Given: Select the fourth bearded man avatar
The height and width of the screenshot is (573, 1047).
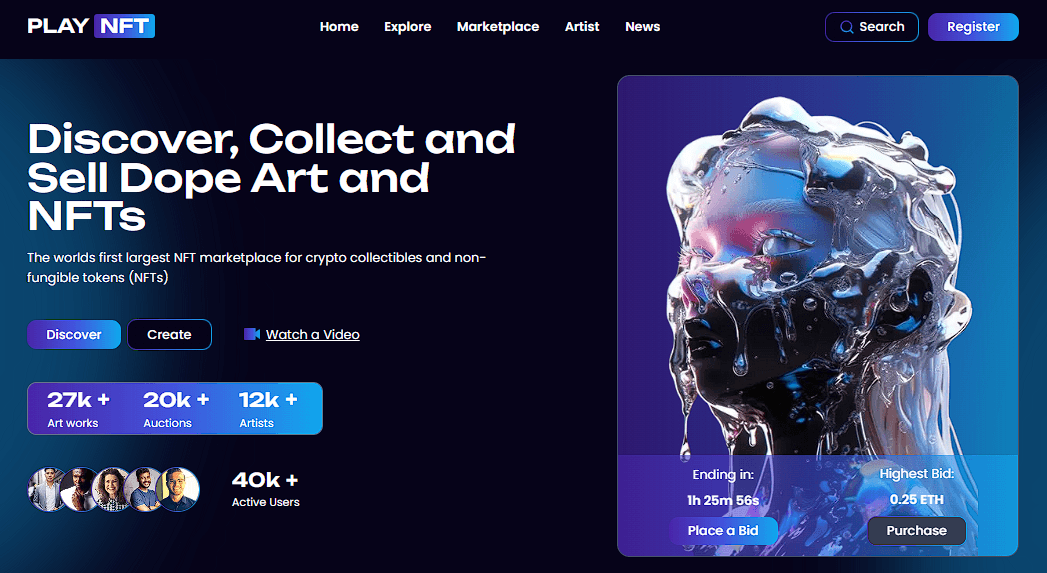Looking at the screenshot, I should click(x=145, y=490).
